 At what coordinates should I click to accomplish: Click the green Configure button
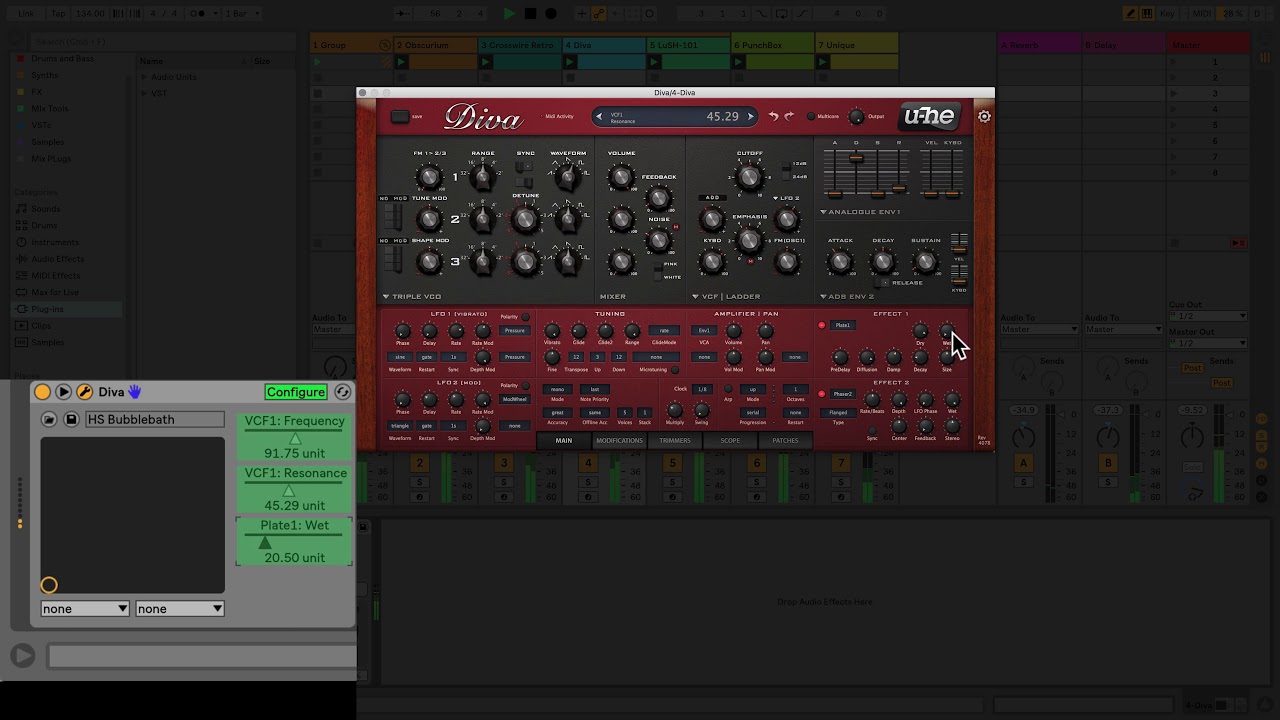[x=296, y=392]
